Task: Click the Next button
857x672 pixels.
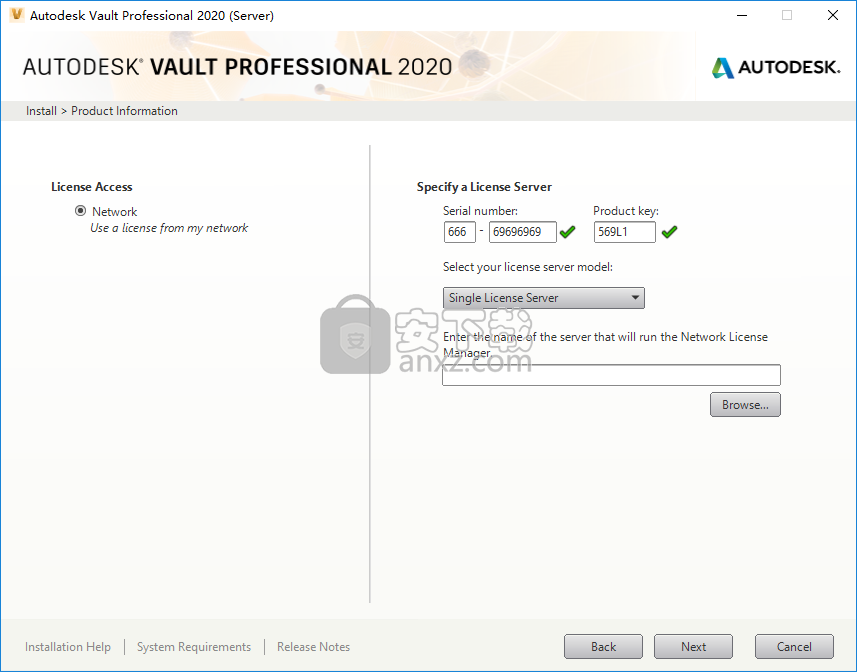Action: point(693,647)
